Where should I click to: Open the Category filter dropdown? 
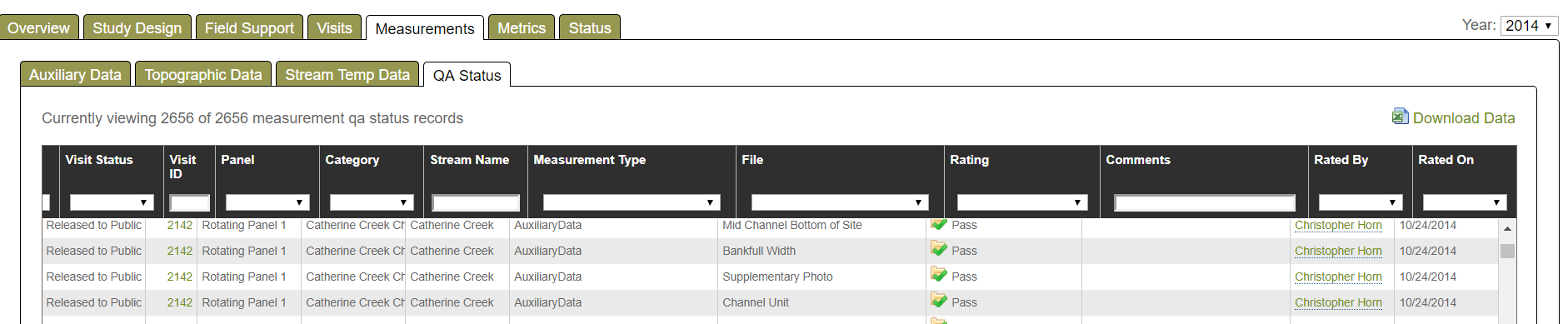pyautogui.click(x=372, y=202)
